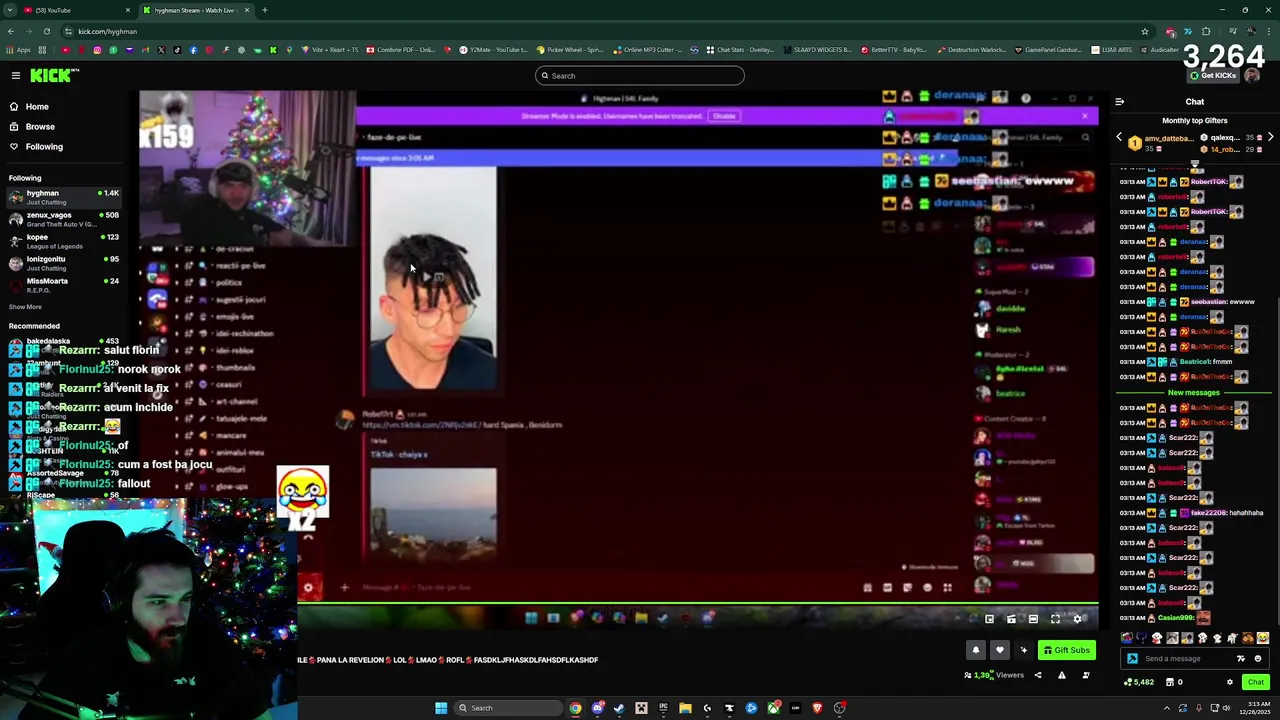Screen dimensions: 1280x720
Task: Open Apps bookmark
Action: tap(18, 50)
